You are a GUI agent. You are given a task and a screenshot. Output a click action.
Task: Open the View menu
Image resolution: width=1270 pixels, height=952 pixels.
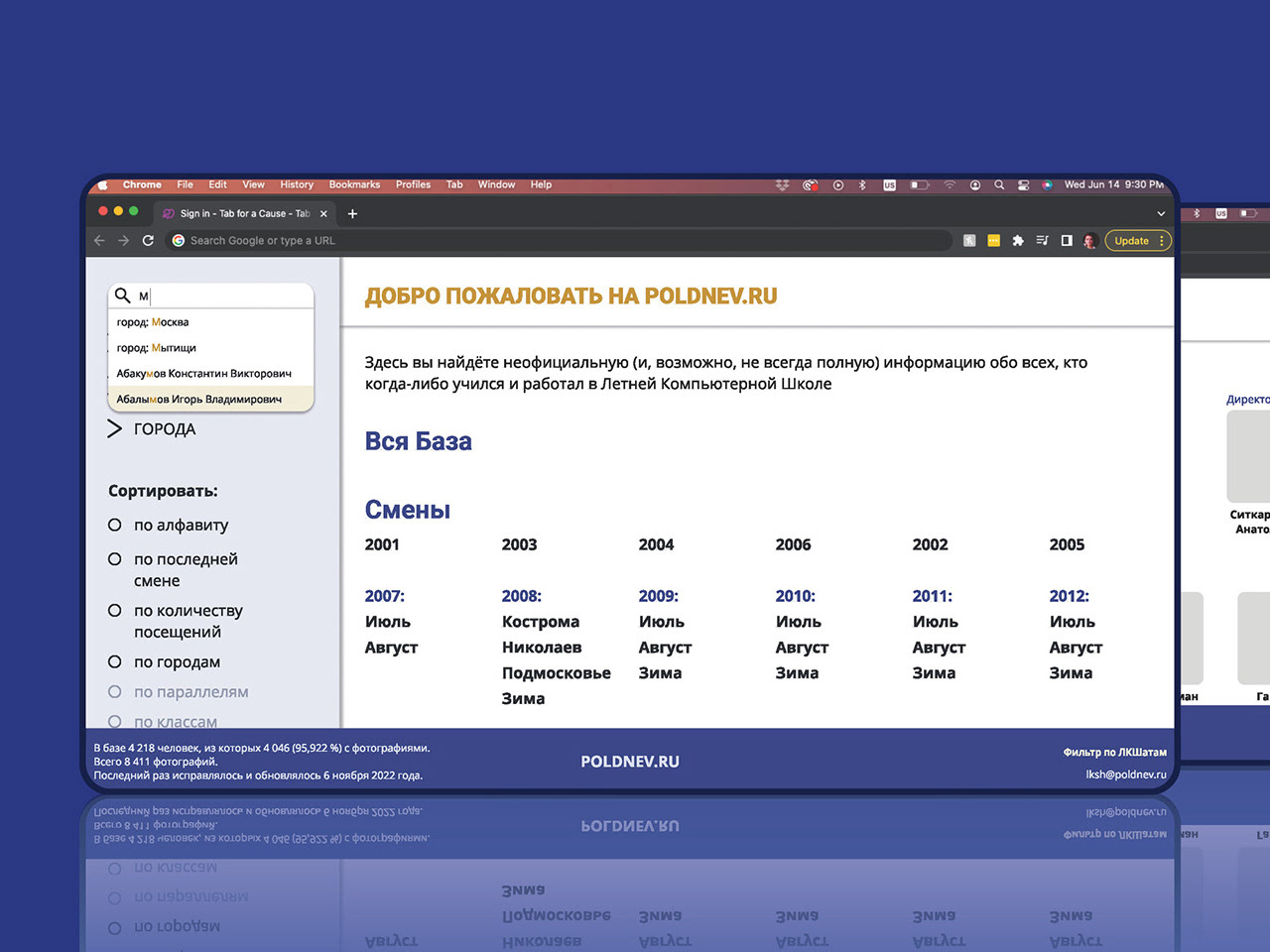(254, 184)
